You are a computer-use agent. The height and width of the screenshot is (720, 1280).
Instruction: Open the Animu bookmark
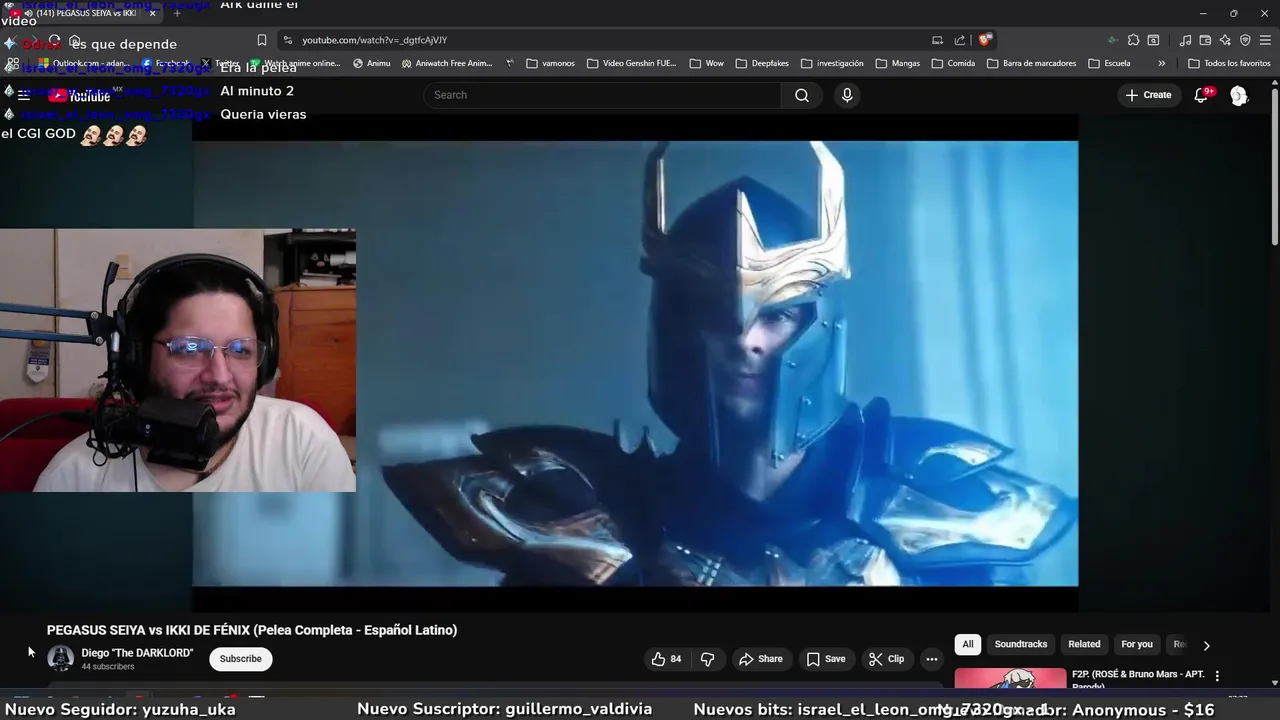coord(371,63)
